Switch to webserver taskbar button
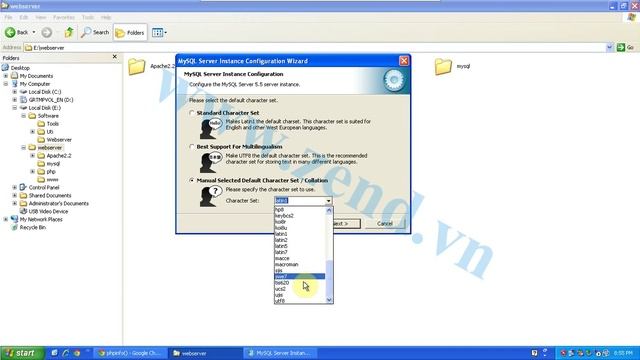This screenshot has width=640, height=360. click(x=206, y=353)
